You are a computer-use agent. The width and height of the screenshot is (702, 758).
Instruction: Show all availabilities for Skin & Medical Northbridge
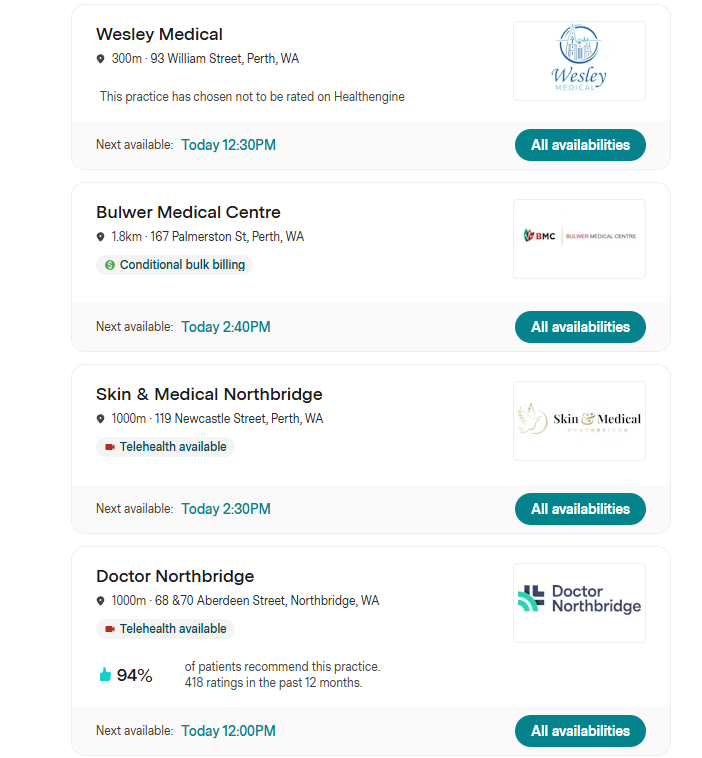click(x=580, y=509)
